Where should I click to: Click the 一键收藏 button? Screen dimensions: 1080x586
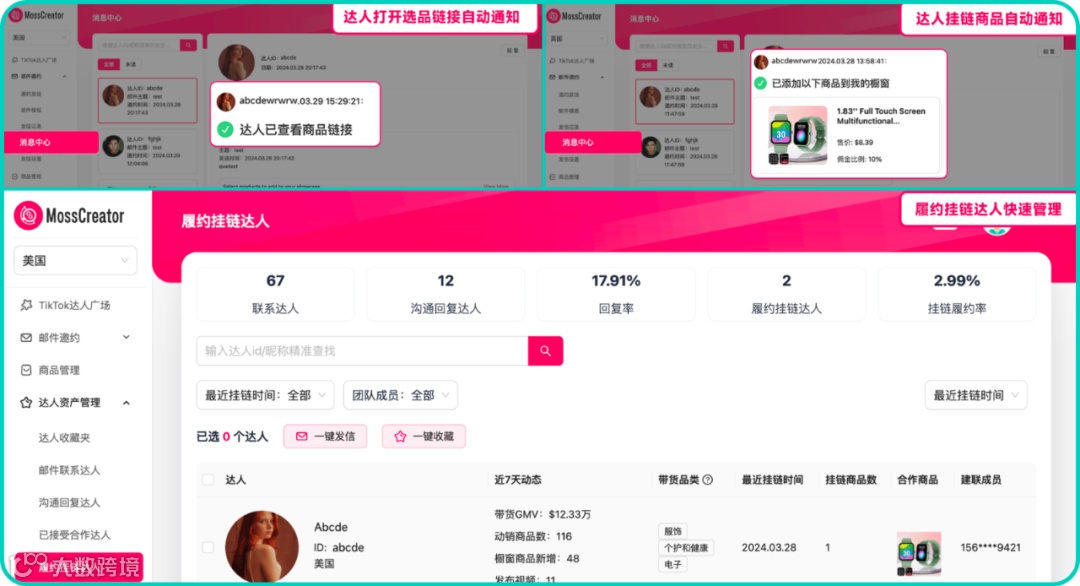[424, 436]
